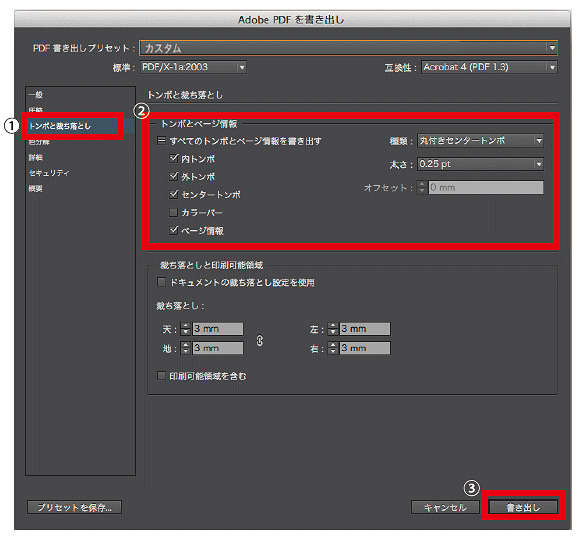The height and width of the screenshot is (540, 581).
Task: Toggle the 内トンボ checkbox
Action: [x=173, y=159]
